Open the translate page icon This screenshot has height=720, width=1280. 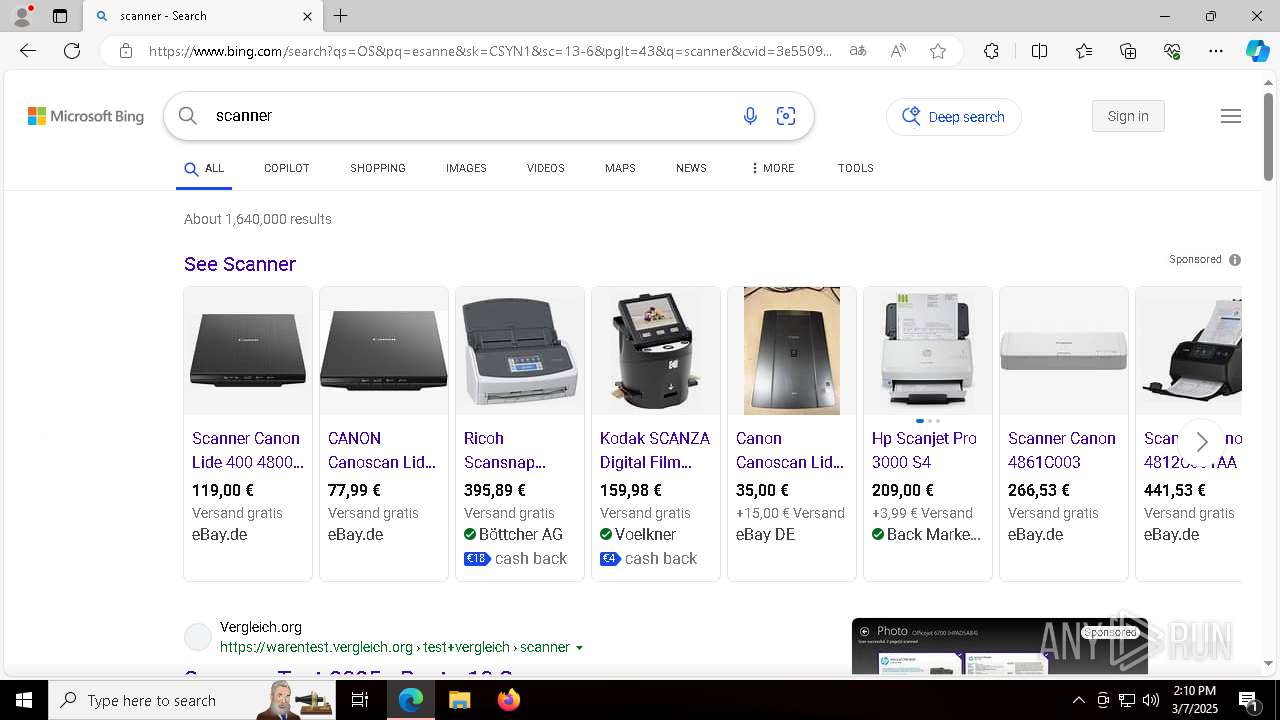[x=858, y=51]
